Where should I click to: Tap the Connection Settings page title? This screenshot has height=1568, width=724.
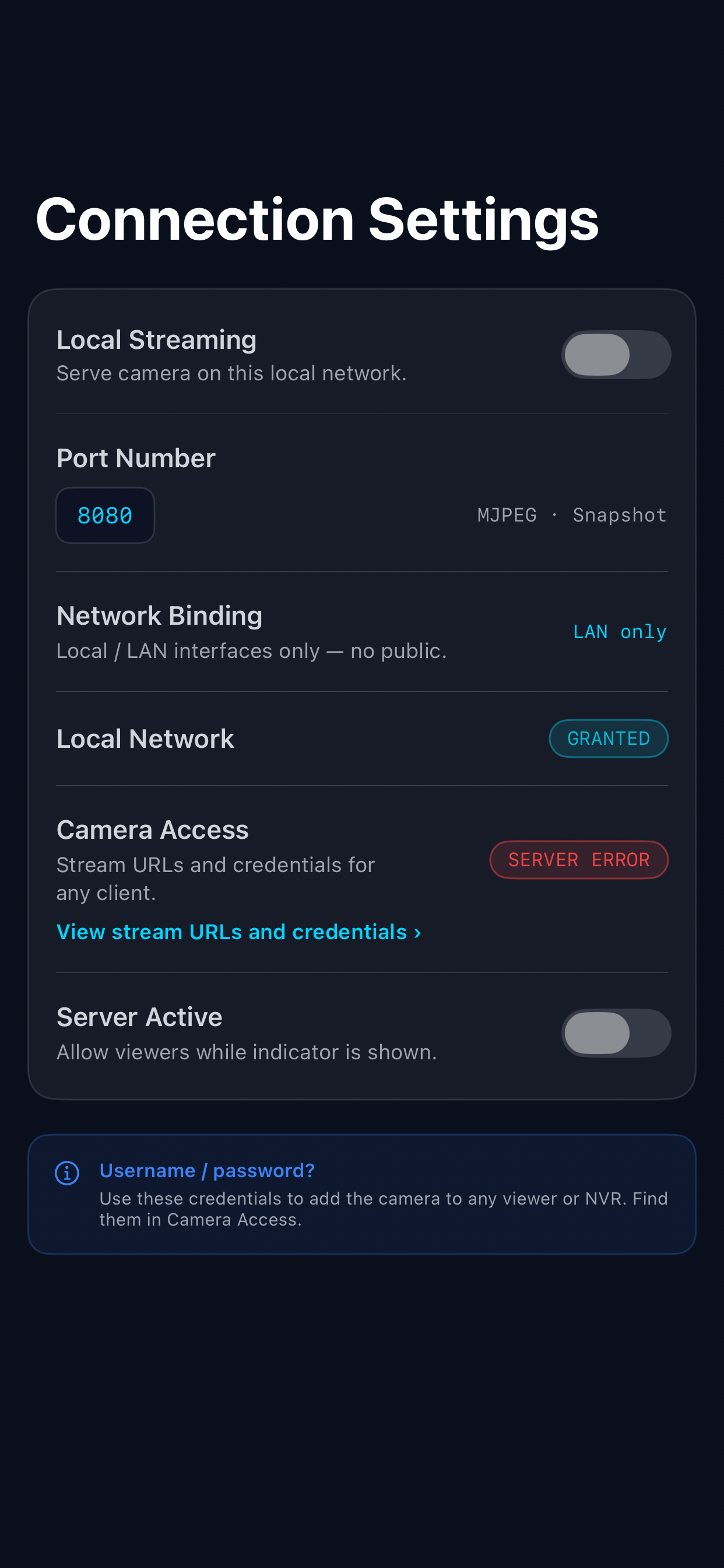click(x=317, y=220)
